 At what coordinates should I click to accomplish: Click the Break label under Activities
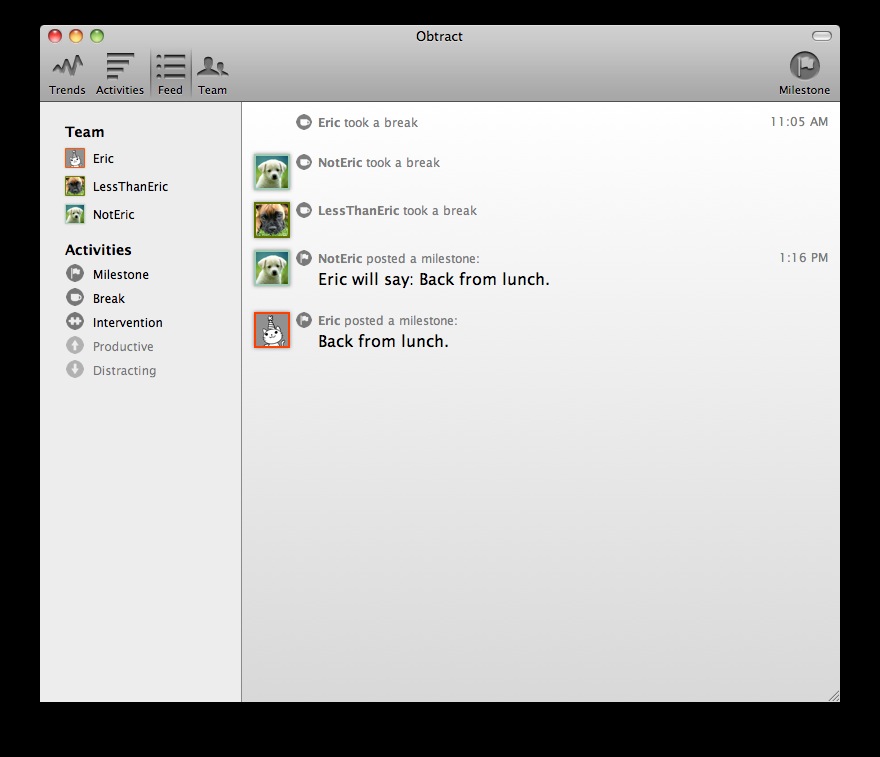pyautogui.click(x=109, y=299)
